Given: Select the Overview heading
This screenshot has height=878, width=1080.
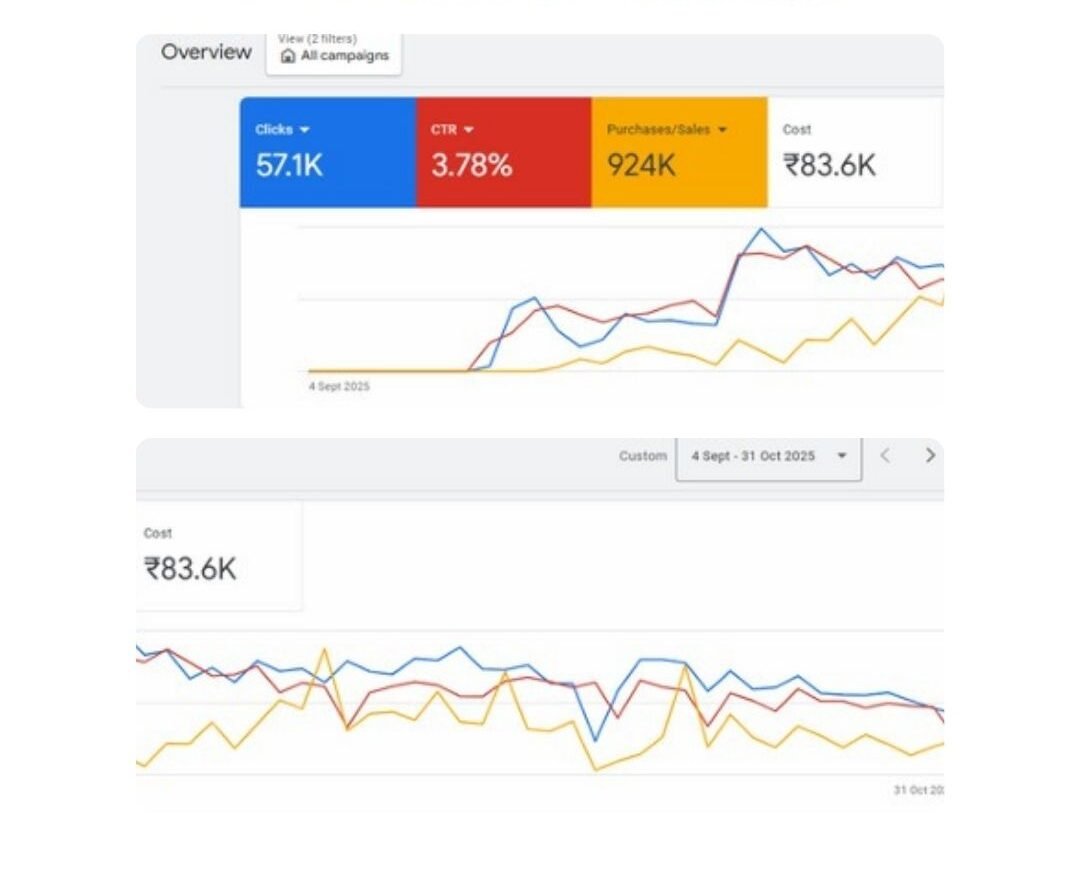Looking at the screenshot, I should [x=206, y=52].
